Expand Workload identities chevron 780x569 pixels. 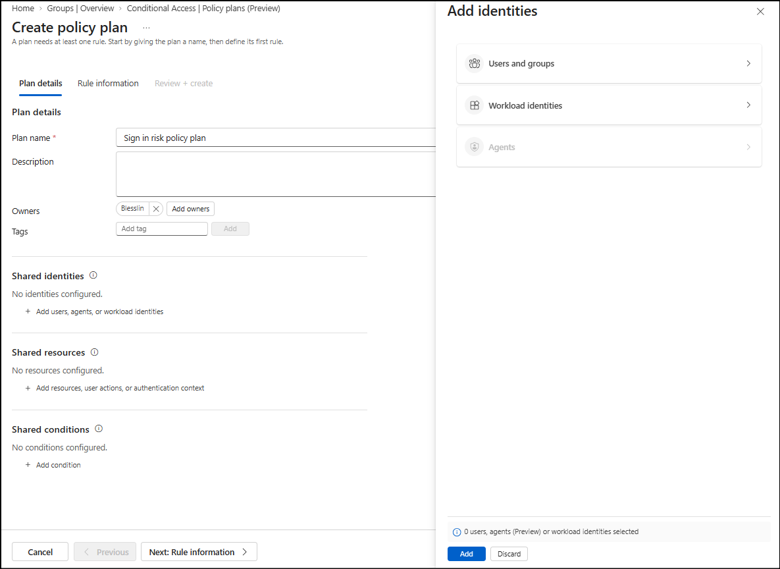[748, 105]
